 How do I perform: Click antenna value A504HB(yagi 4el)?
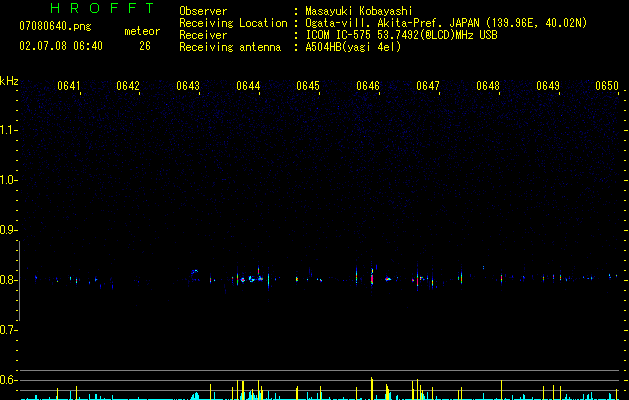pyautogui.click(x=353, y=47)
